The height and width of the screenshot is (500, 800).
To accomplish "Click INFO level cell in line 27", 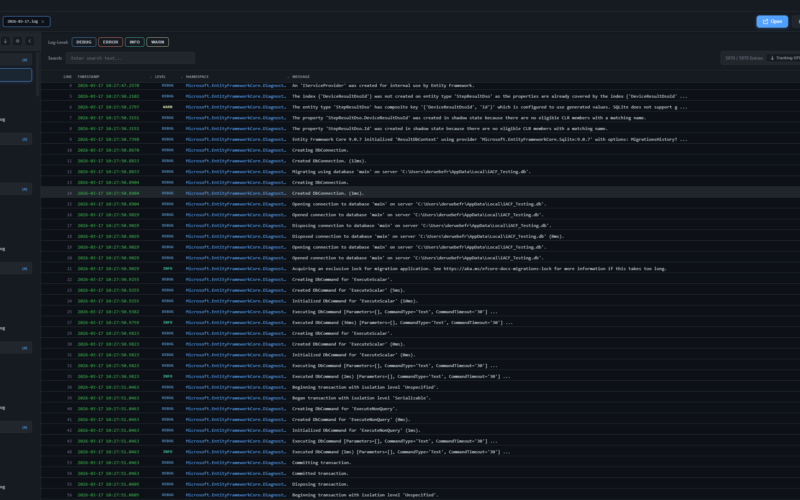I will click(167, 322).
